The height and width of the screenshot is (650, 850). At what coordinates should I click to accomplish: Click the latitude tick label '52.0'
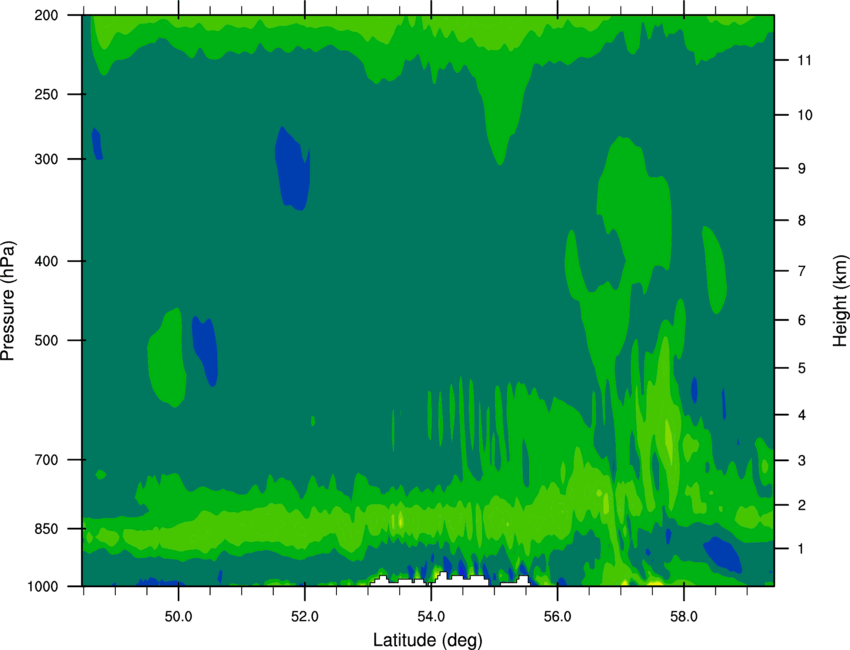click(305, 617)
